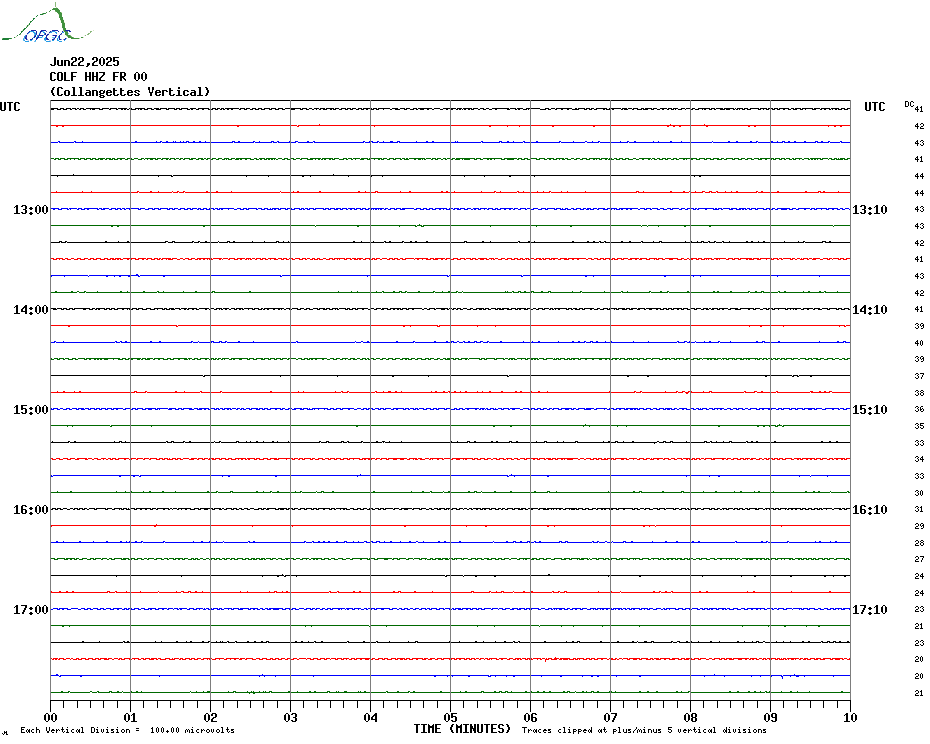Click the Jun22,2025 date label
Screen dimensions: 930x744
point(84,62)
